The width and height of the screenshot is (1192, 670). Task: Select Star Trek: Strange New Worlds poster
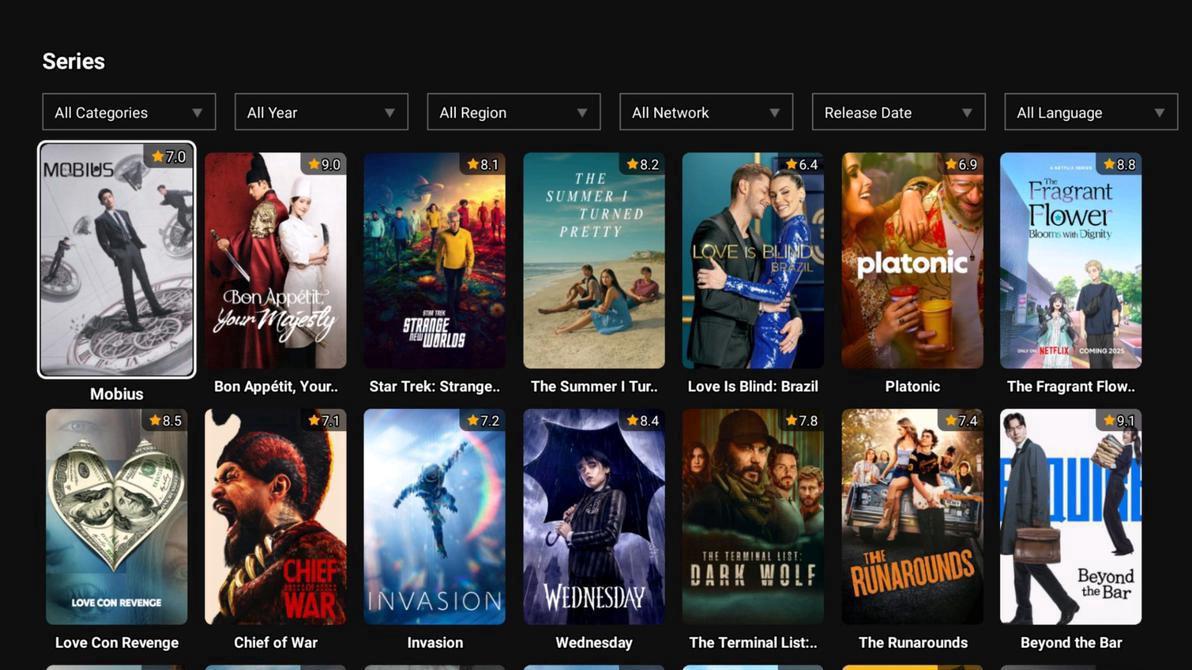434,260
